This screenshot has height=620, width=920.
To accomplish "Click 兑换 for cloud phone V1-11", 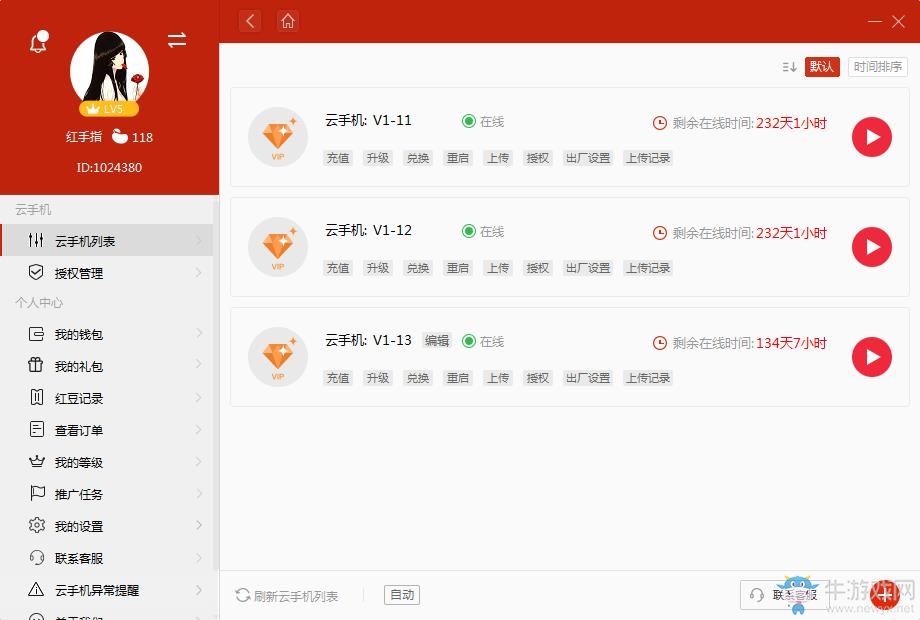I will (418, 158).
